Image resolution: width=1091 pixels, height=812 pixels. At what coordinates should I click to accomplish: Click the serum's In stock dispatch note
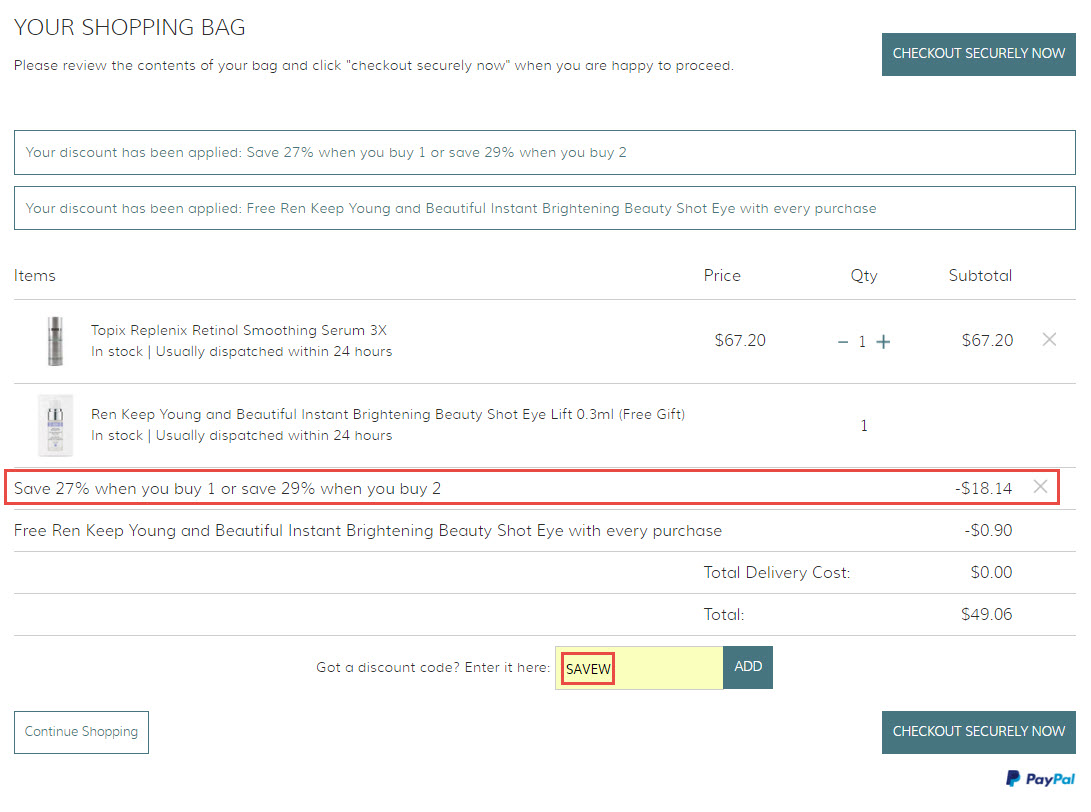pos(241,351)
